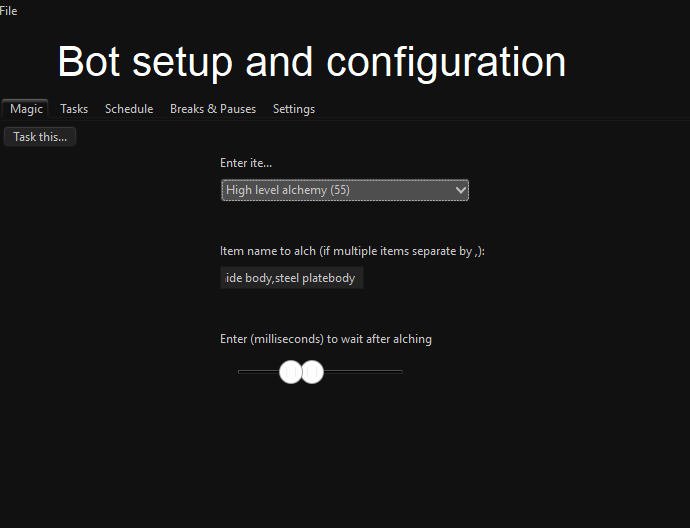The image size is (690, 528).
Task: Click the 'Enter ite...' label
Action: (x=246, y=162)
